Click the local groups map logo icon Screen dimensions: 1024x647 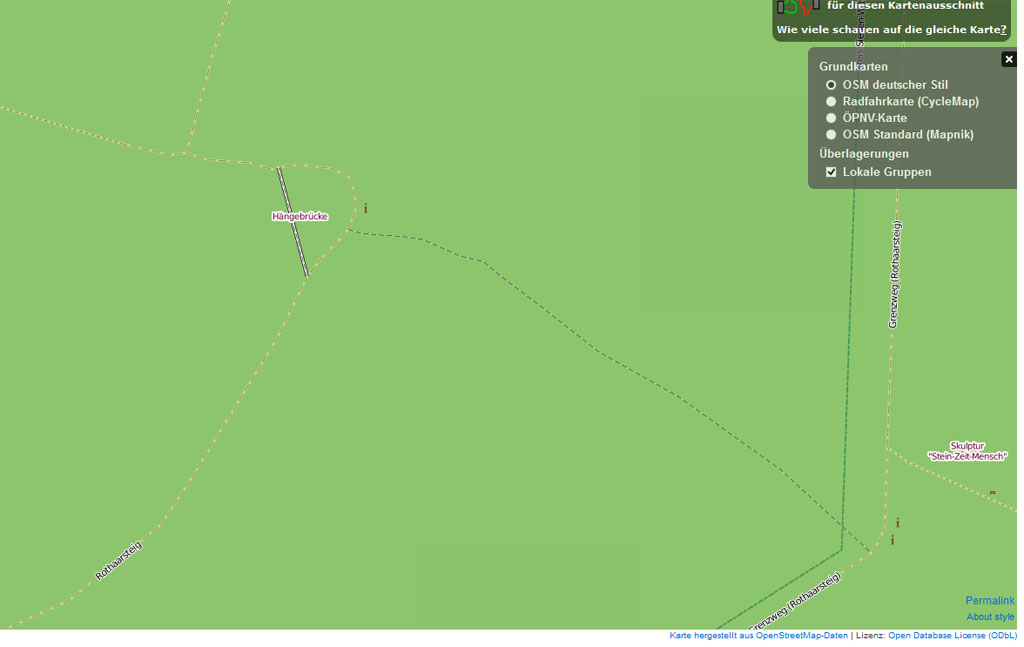tap(798, 6)
